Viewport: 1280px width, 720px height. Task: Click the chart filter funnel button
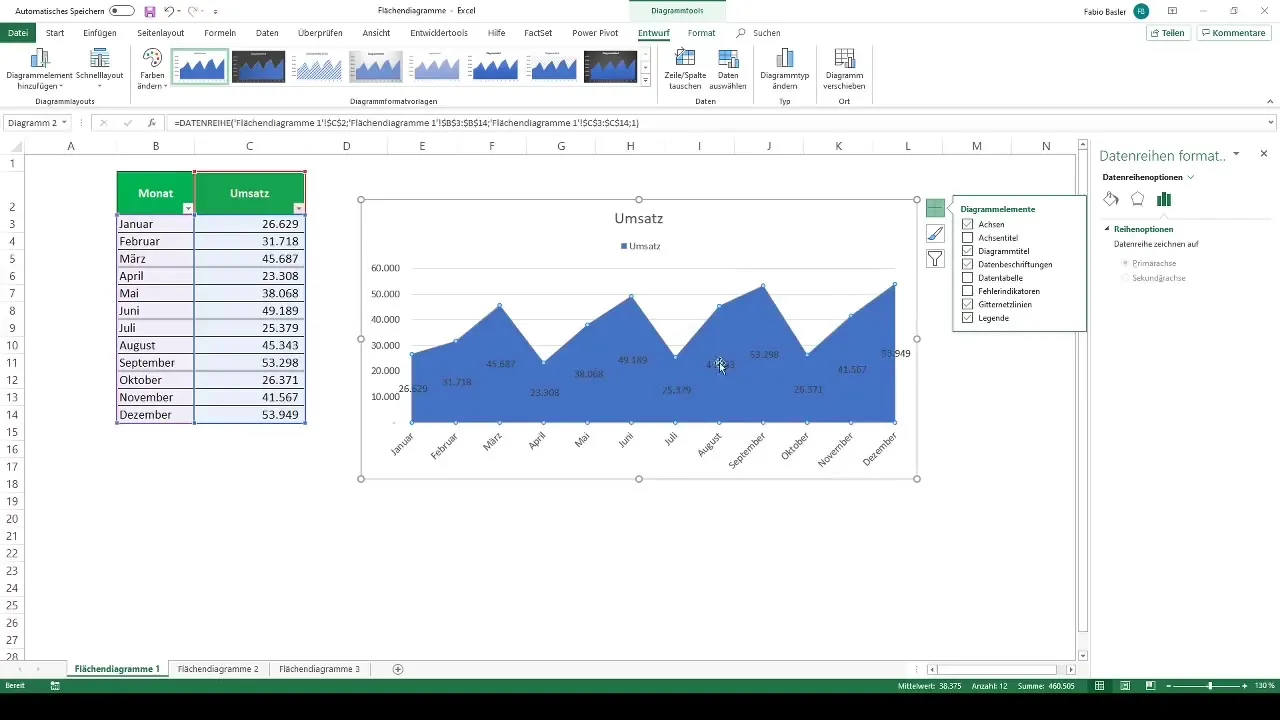935,258
